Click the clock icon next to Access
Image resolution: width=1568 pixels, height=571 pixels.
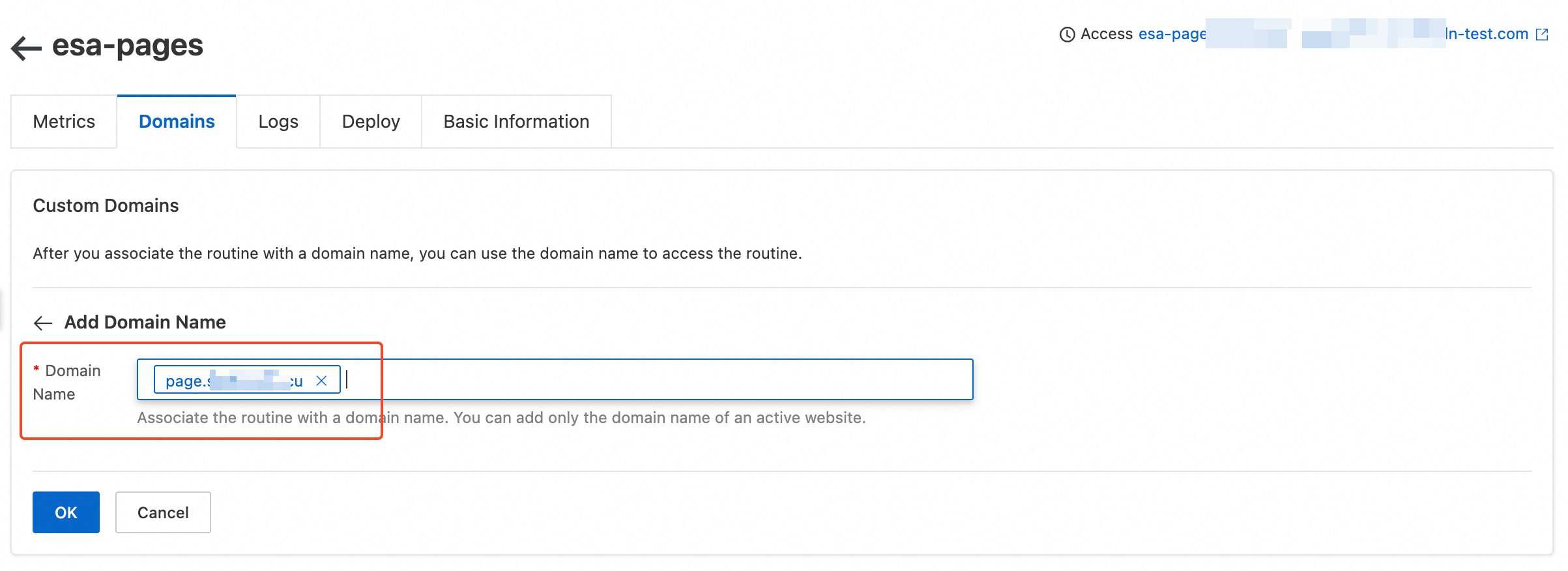[1067, 35]
